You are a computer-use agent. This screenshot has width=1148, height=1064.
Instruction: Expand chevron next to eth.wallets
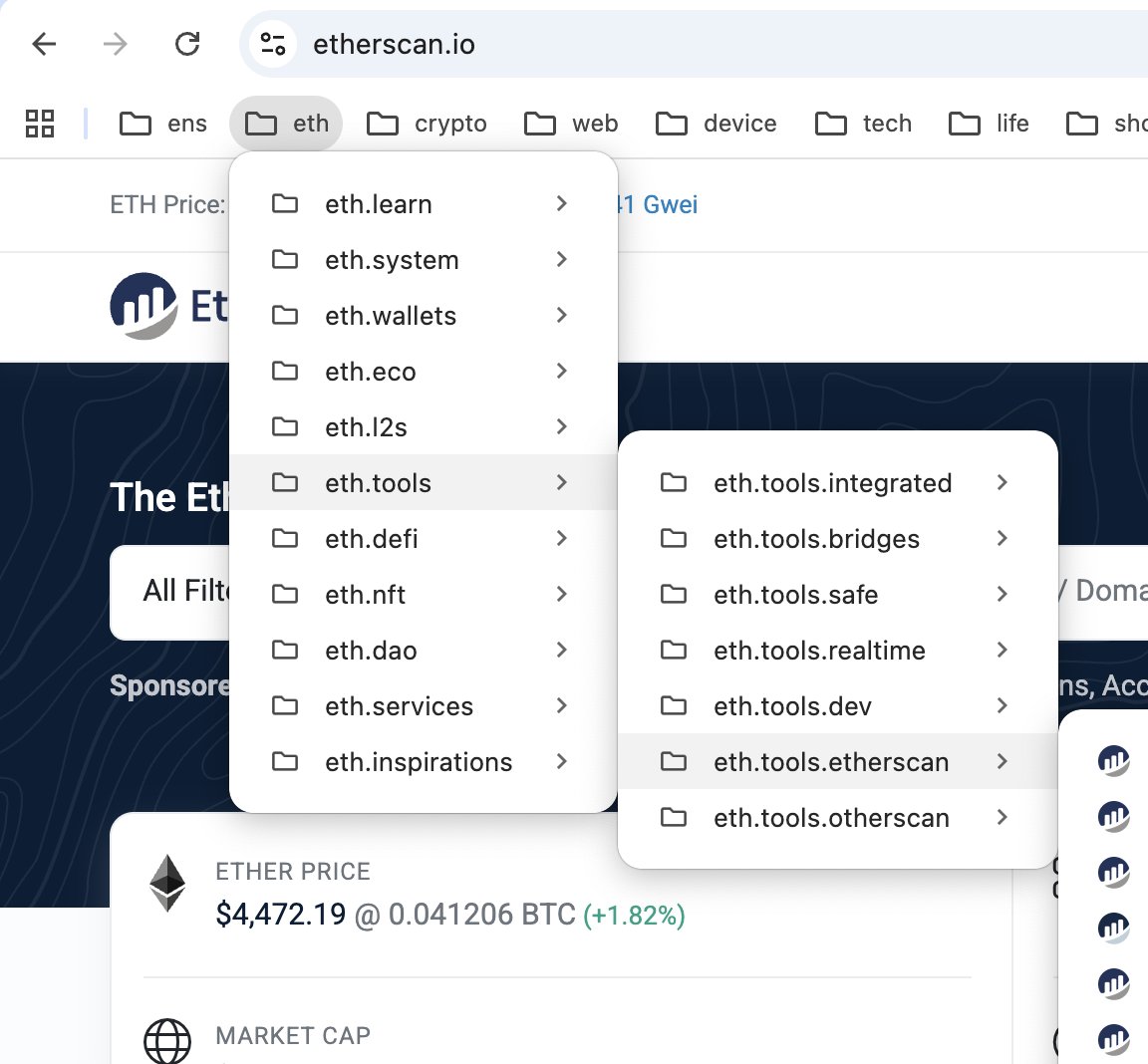(562, 315)
